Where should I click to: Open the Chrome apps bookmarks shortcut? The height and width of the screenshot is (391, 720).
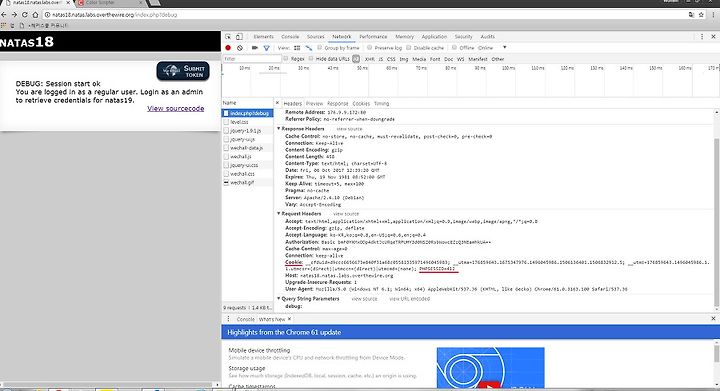coord(4,25)
